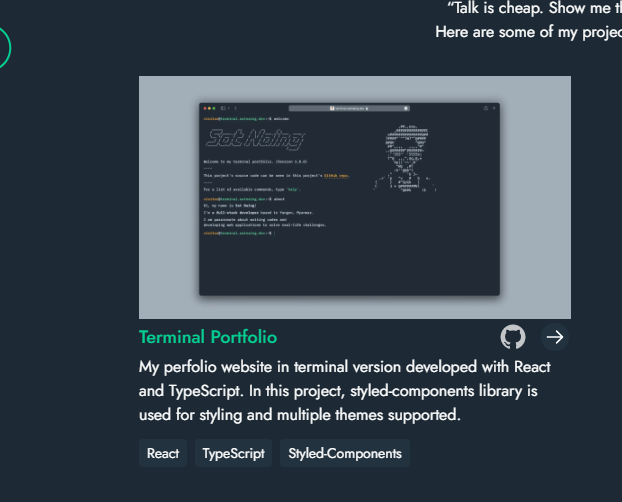Click the arrow icon to visit project

point(555,337)
